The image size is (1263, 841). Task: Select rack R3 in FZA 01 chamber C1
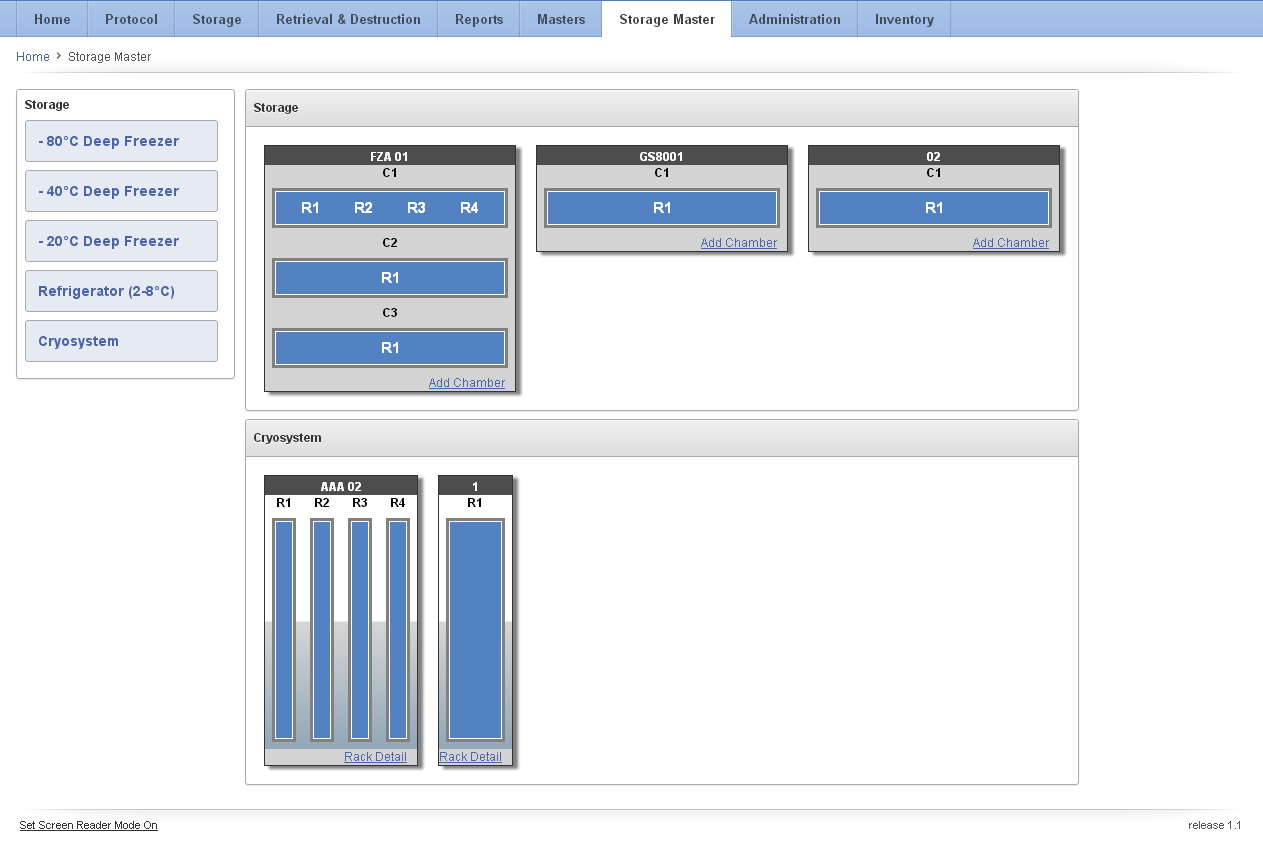pyautogui.click(x=416, y=208)
